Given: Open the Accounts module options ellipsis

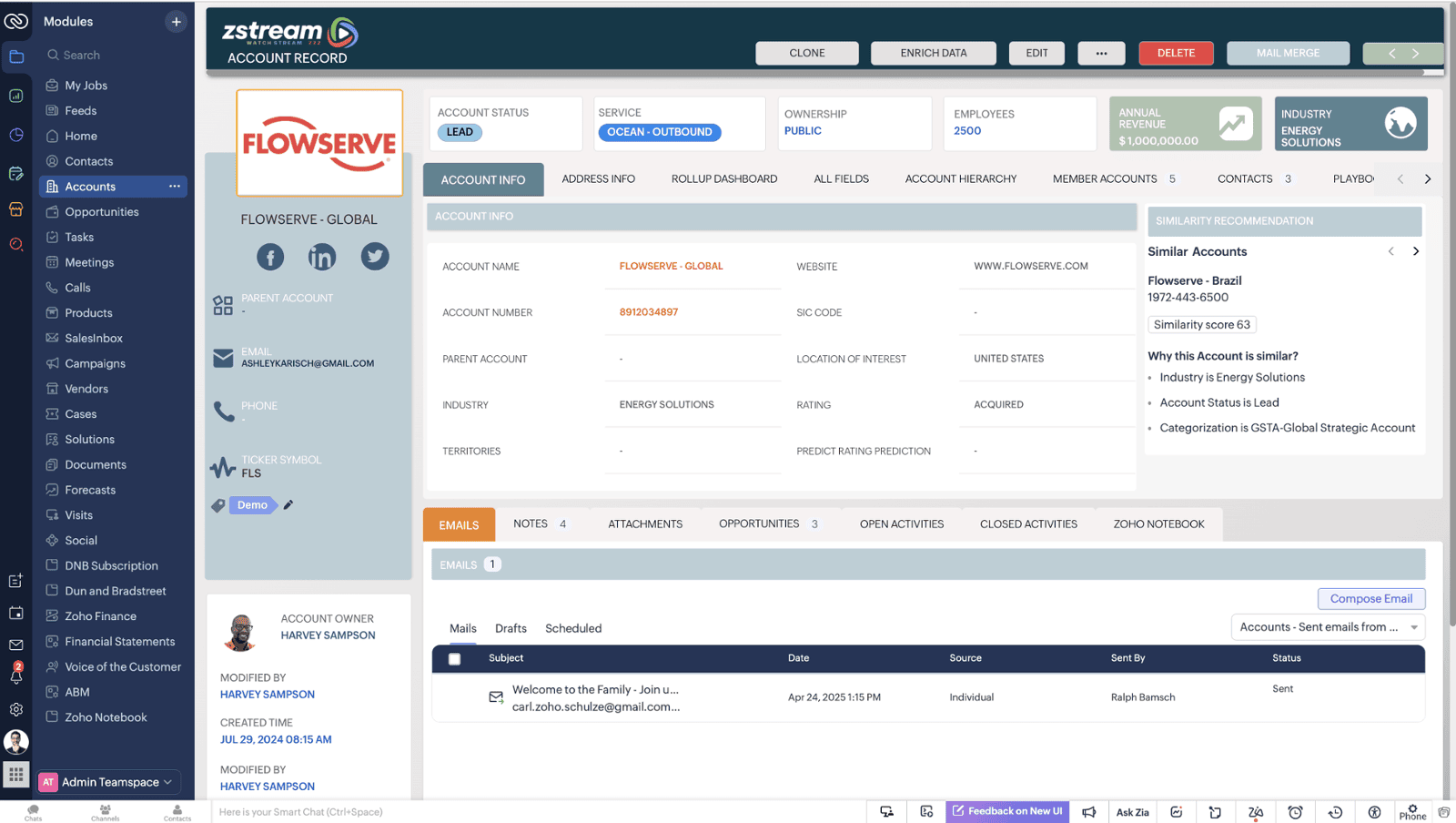Looking at the screenshot, I should (x=175, y=186).
